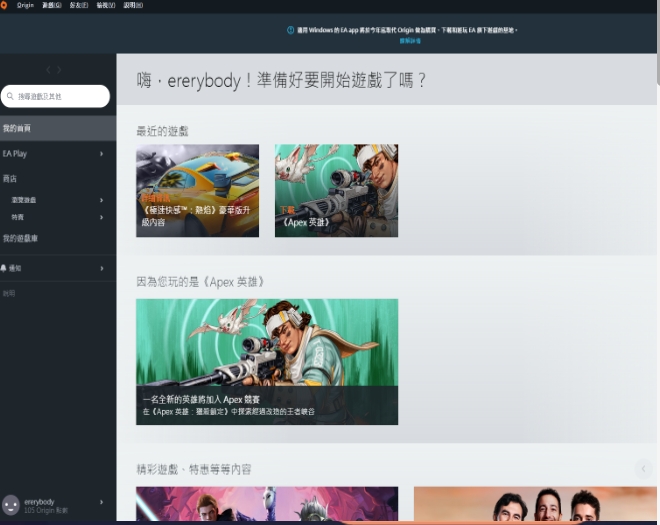Click the info icon in the EA app banner
The height and width of the screenshot is (525, 660).
tap(290, 30)
